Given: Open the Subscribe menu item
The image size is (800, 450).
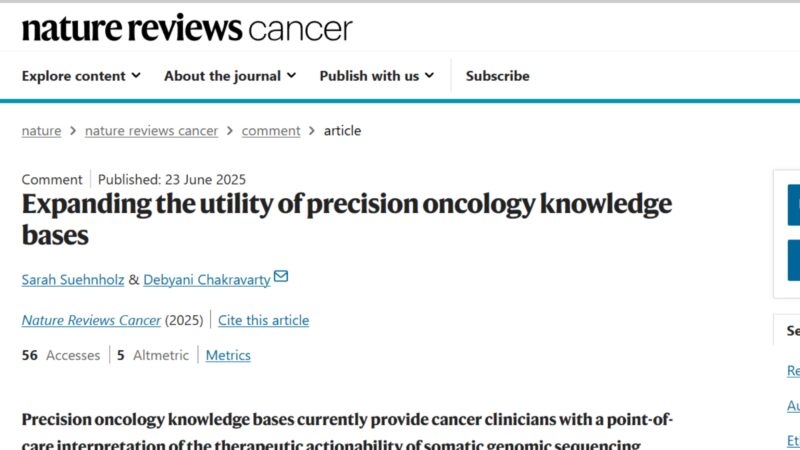Looking at the screenshot, I should [x=497, y=76].
